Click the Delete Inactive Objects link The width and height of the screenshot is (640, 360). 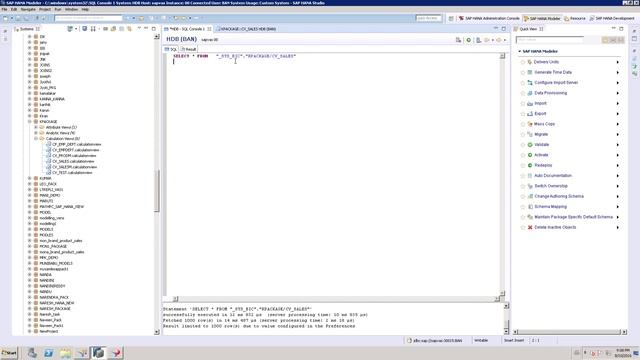pyautogui.click(x=555, y=227)
